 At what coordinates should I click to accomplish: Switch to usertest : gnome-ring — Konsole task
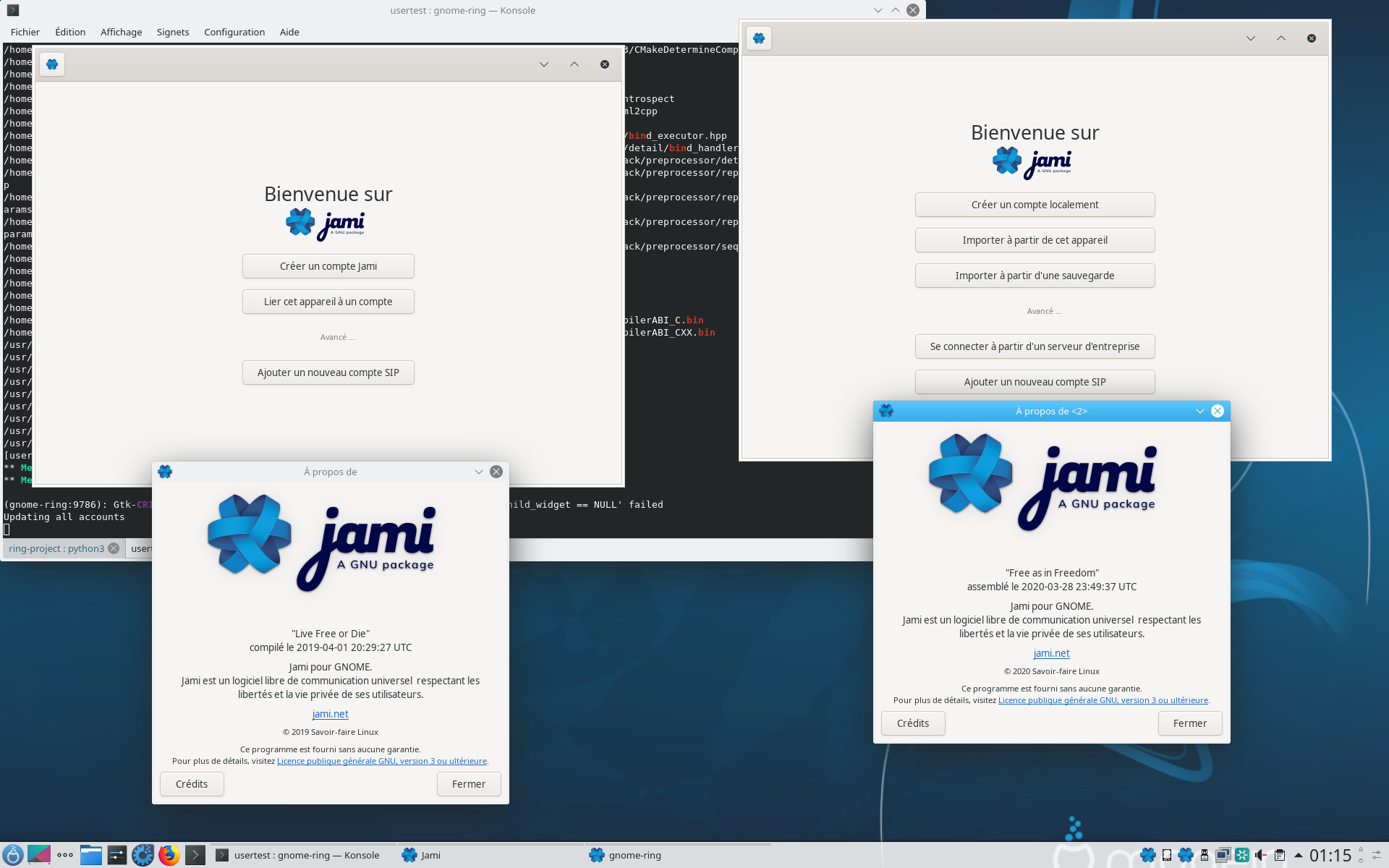304,855
